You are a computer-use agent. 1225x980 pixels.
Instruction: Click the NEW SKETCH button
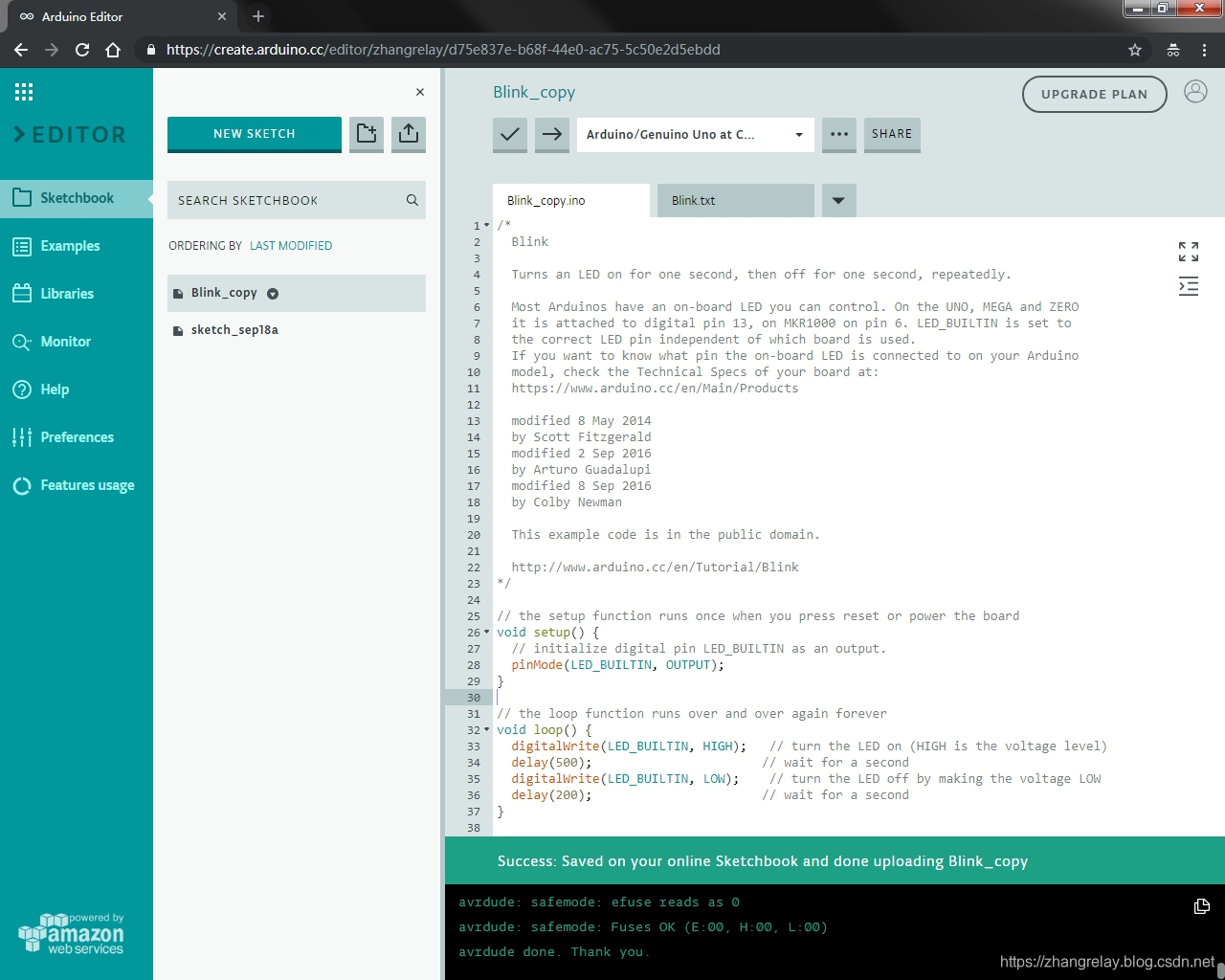click(x=255, y=134)
